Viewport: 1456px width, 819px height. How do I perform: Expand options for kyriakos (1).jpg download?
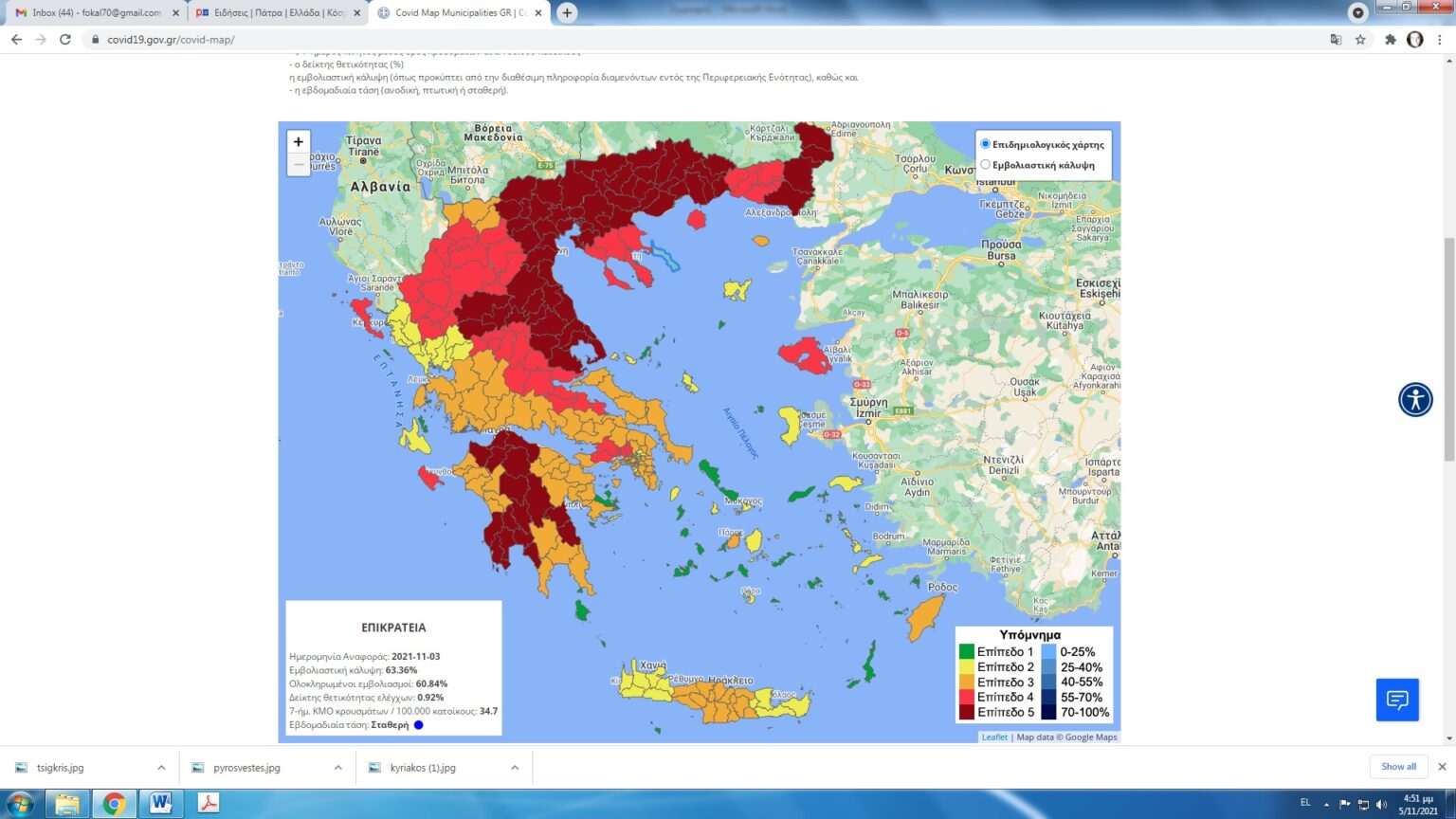tap(515, 768)
